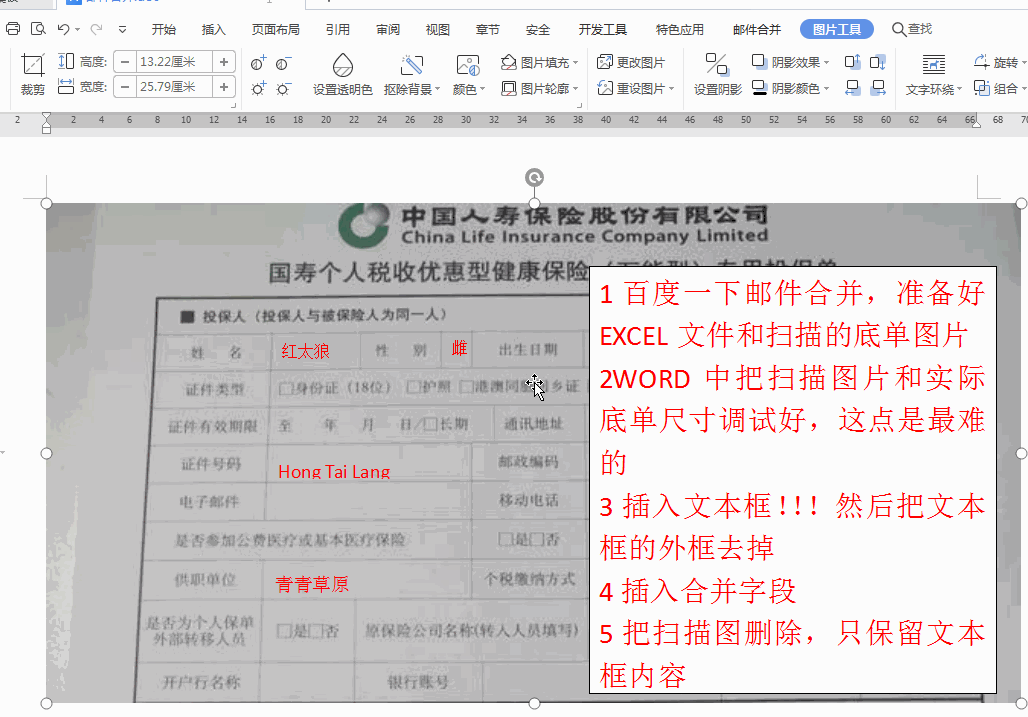
Task: Click the red text 青青草原
Action: pos(312,584)
